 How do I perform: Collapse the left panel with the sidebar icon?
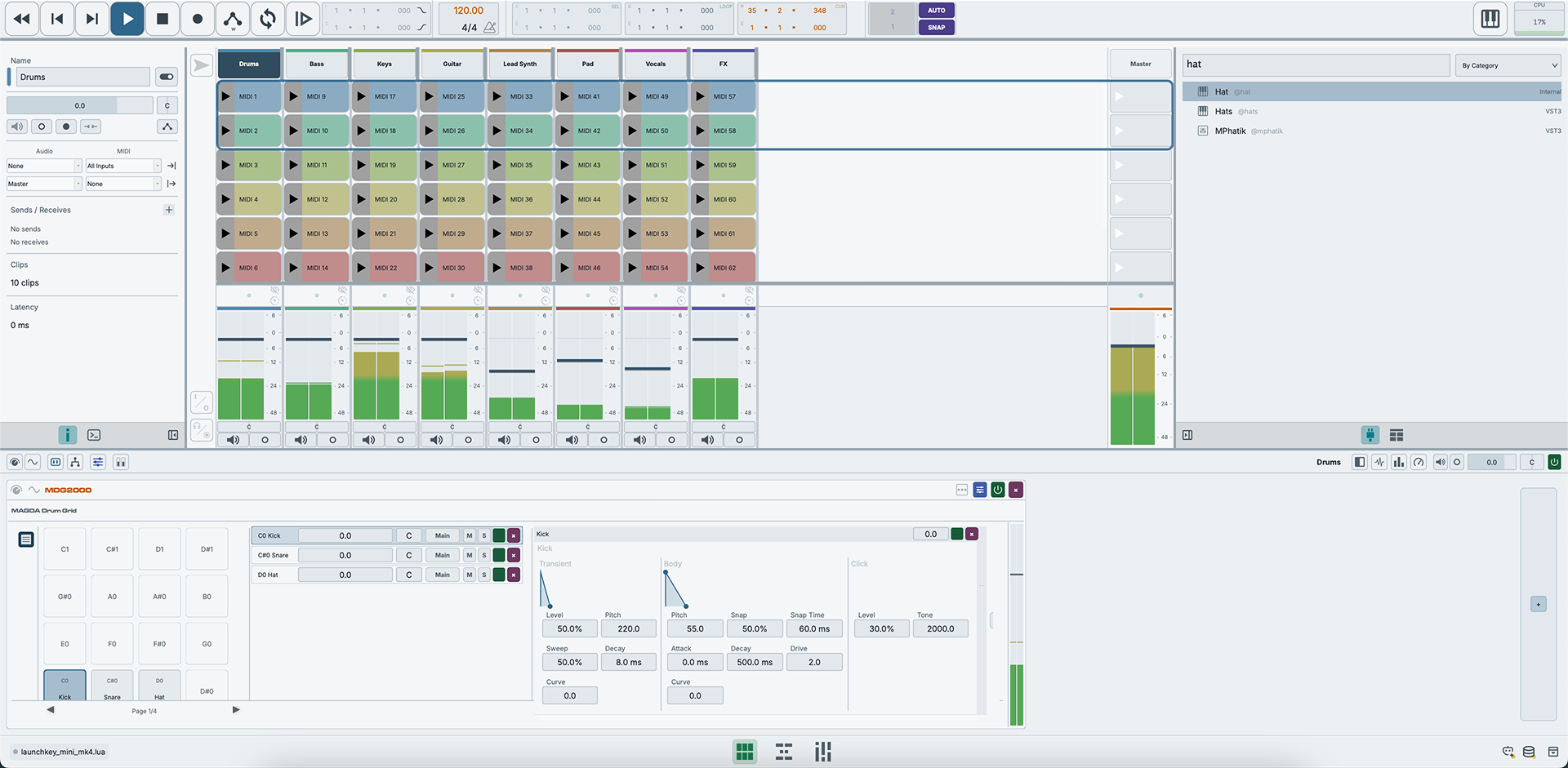pyautogui.click(x=173, y=435)
